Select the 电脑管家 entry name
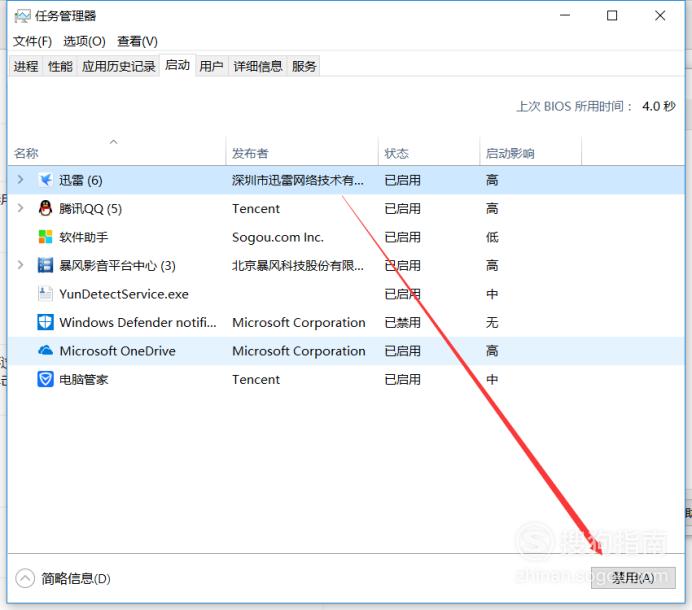The width and height of the screenshot is (692, 610). [83, 379]
